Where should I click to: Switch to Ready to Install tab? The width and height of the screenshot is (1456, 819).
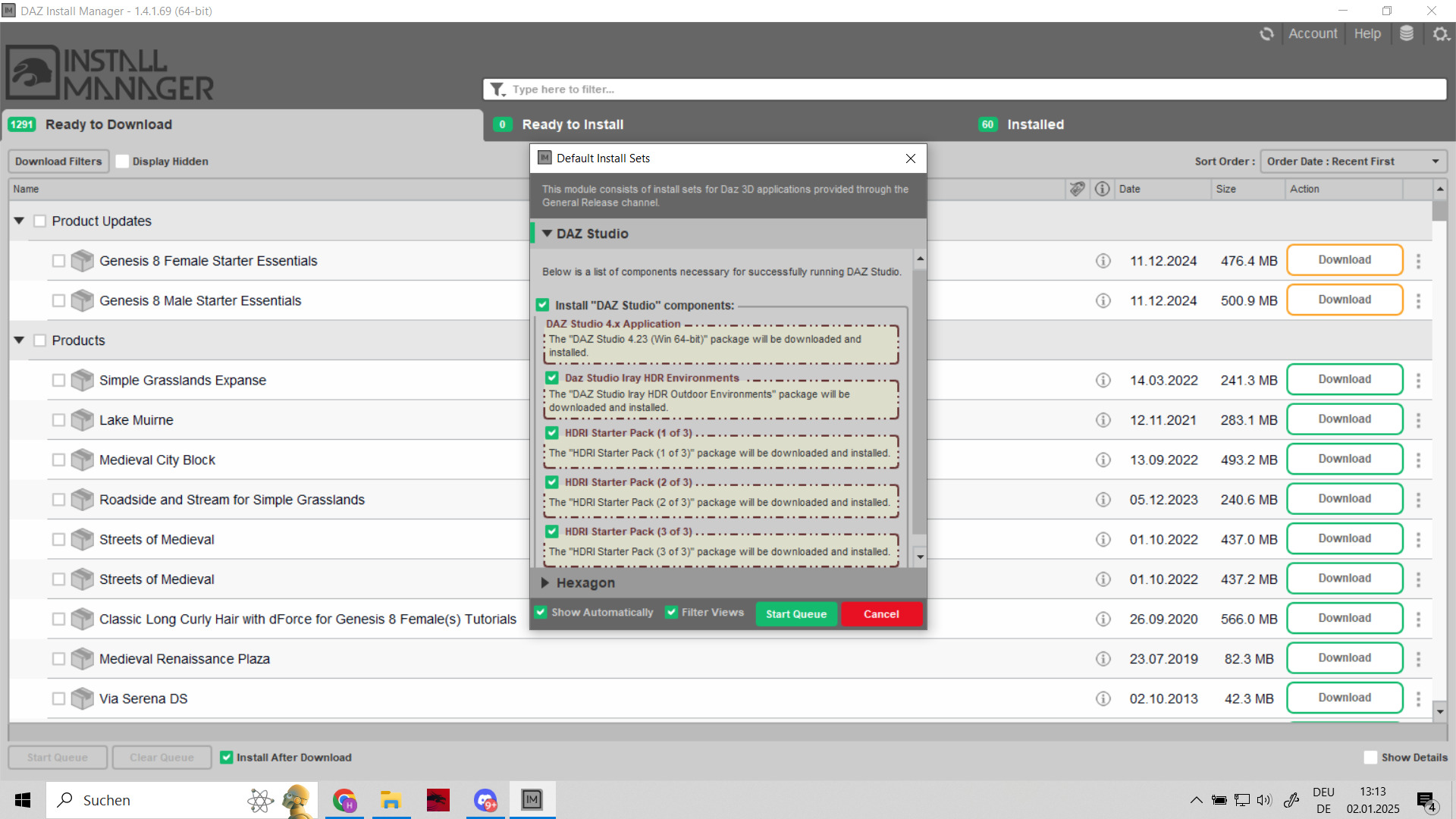coord(726,125)
